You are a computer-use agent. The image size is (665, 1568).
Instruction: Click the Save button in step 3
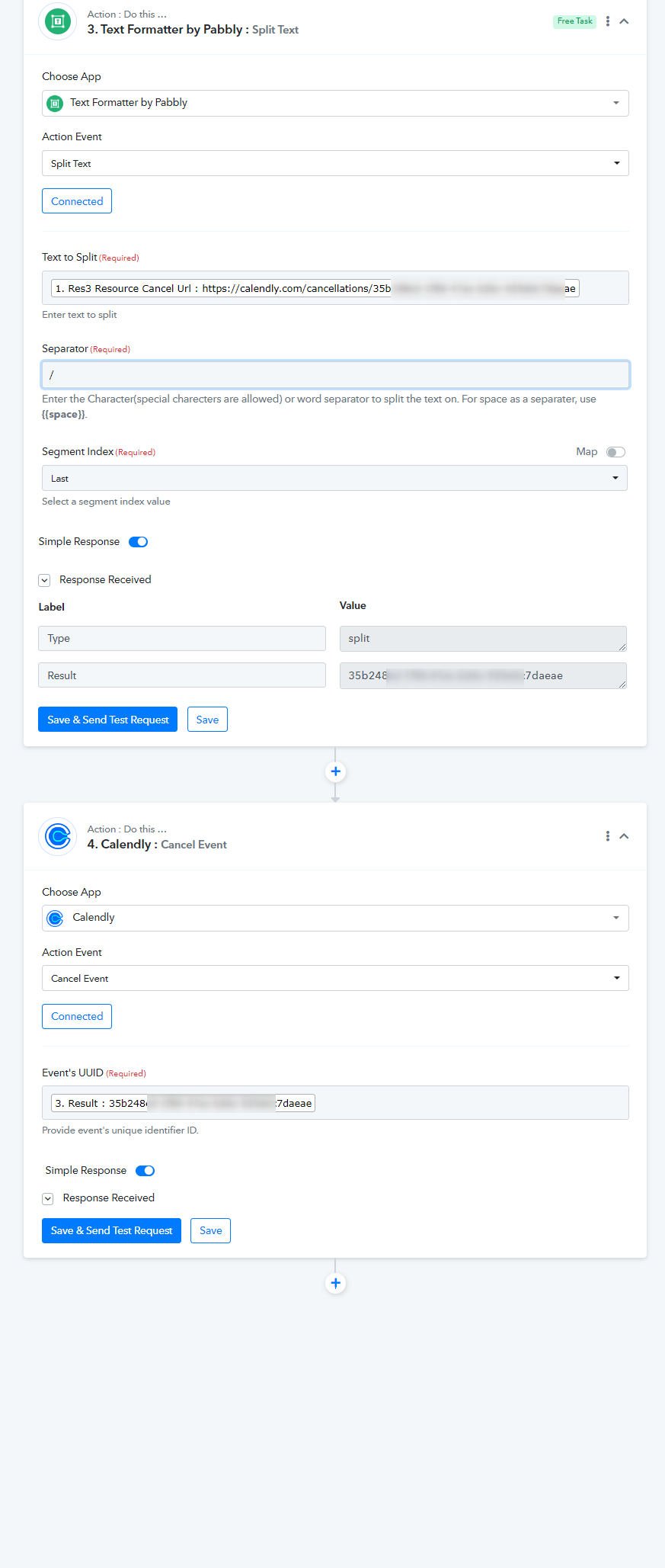coord(207,720)
